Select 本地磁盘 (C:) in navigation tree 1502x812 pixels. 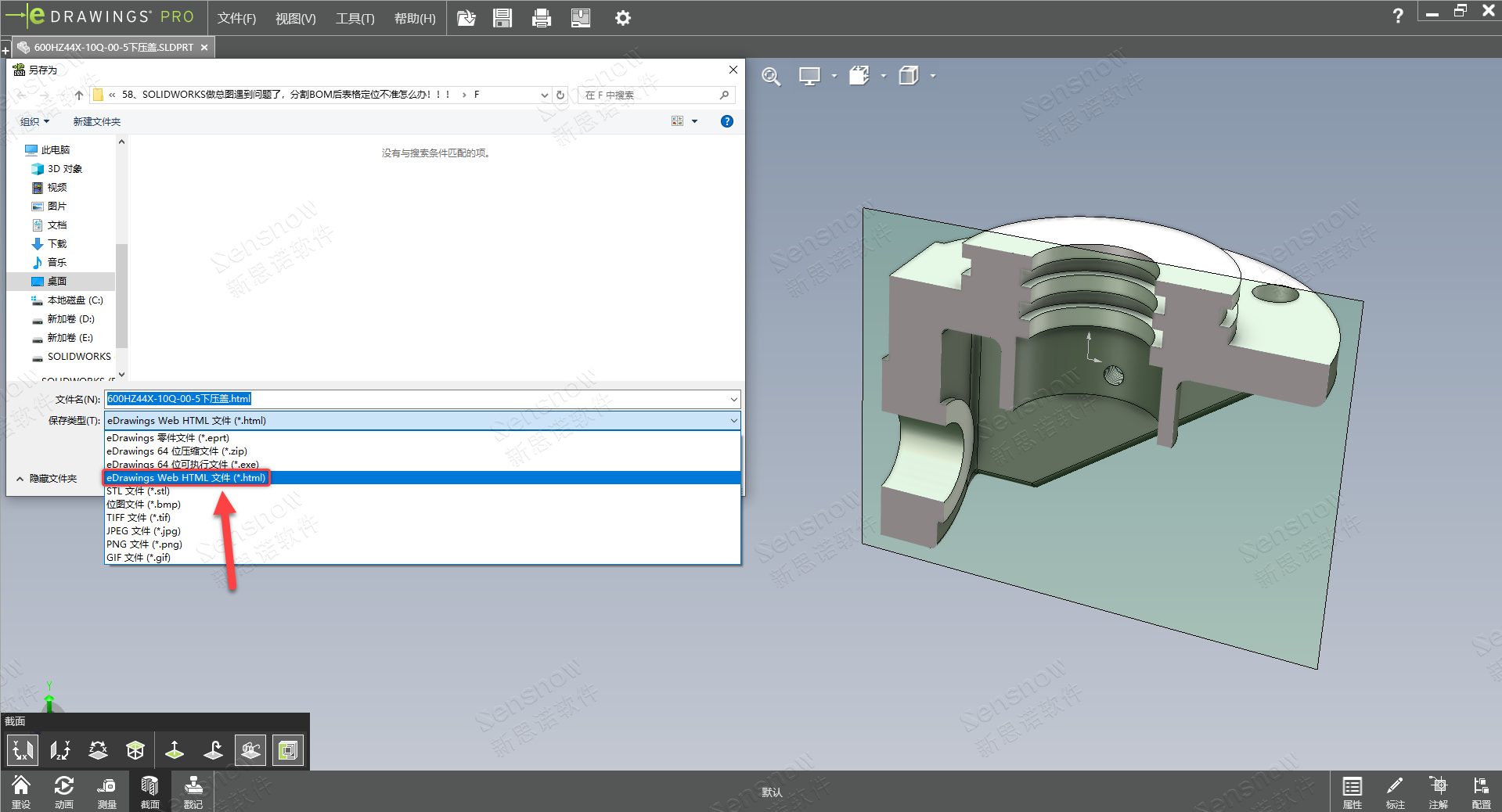coord(74,300)
